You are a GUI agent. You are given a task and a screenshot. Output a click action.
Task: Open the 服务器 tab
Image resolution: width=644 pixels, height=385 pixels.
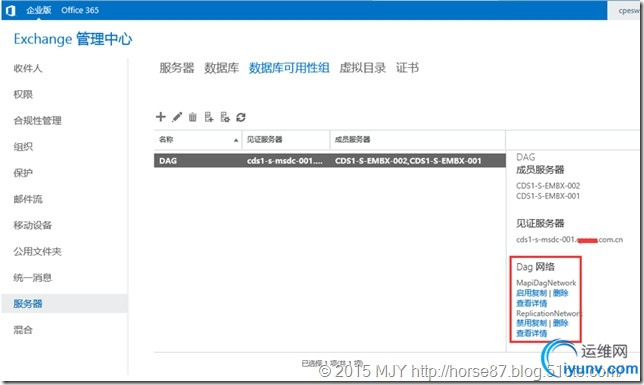coord(177,68)
